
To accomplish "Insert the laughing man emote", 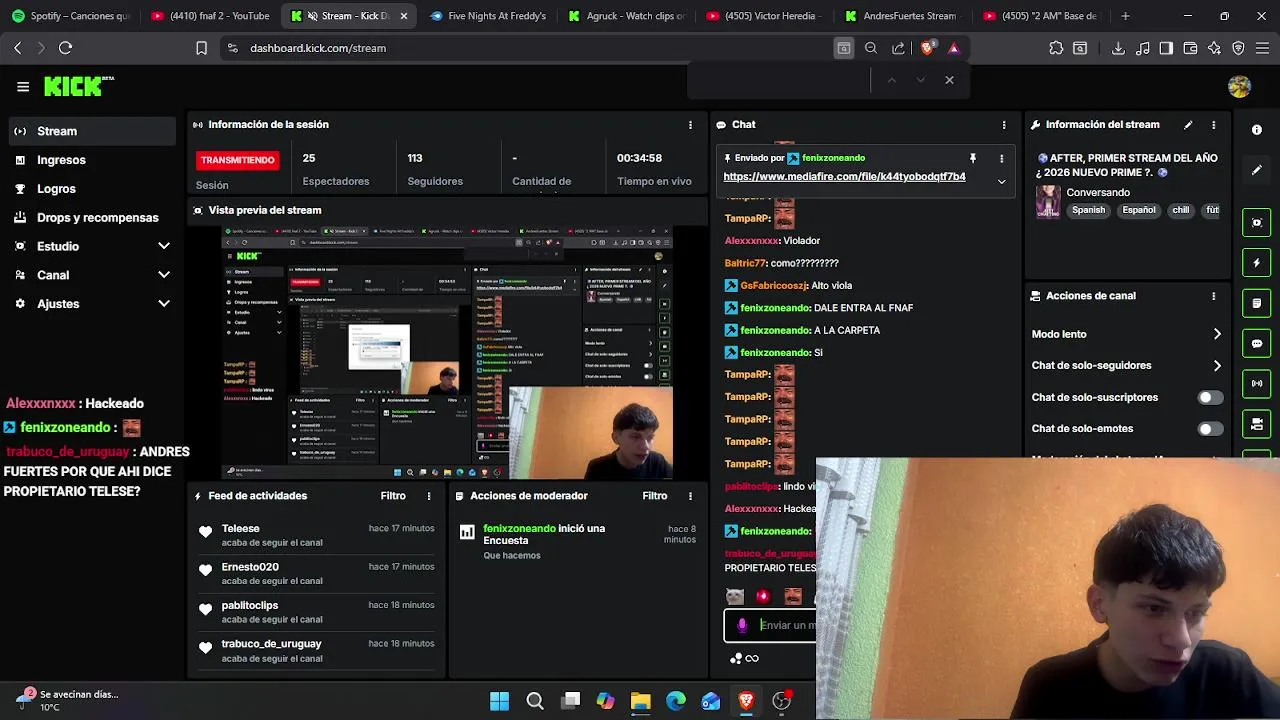I will pos(793,596).
